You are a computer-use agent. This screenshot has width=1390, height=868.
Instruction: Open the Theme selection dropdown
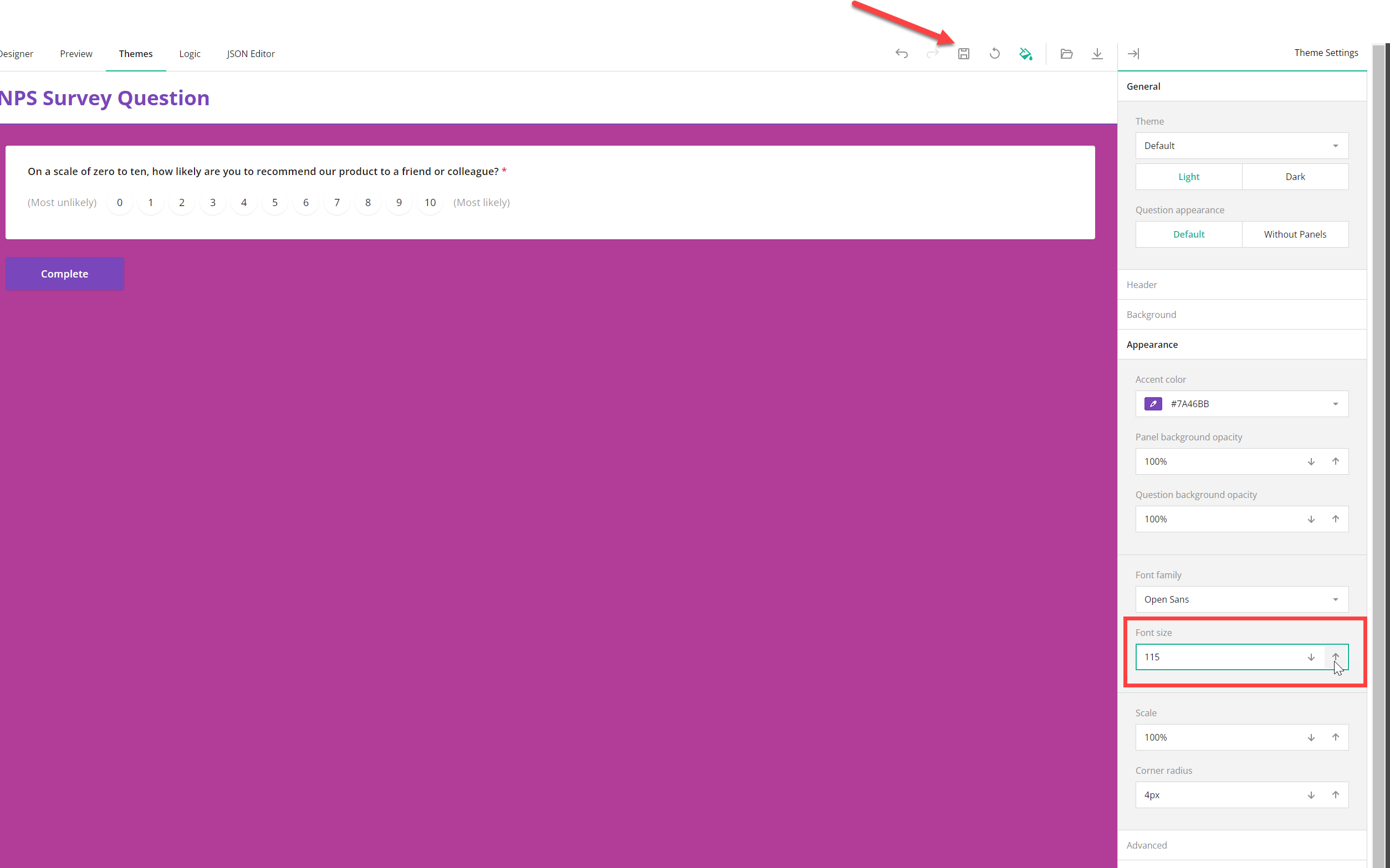[x=1241, y=145]
